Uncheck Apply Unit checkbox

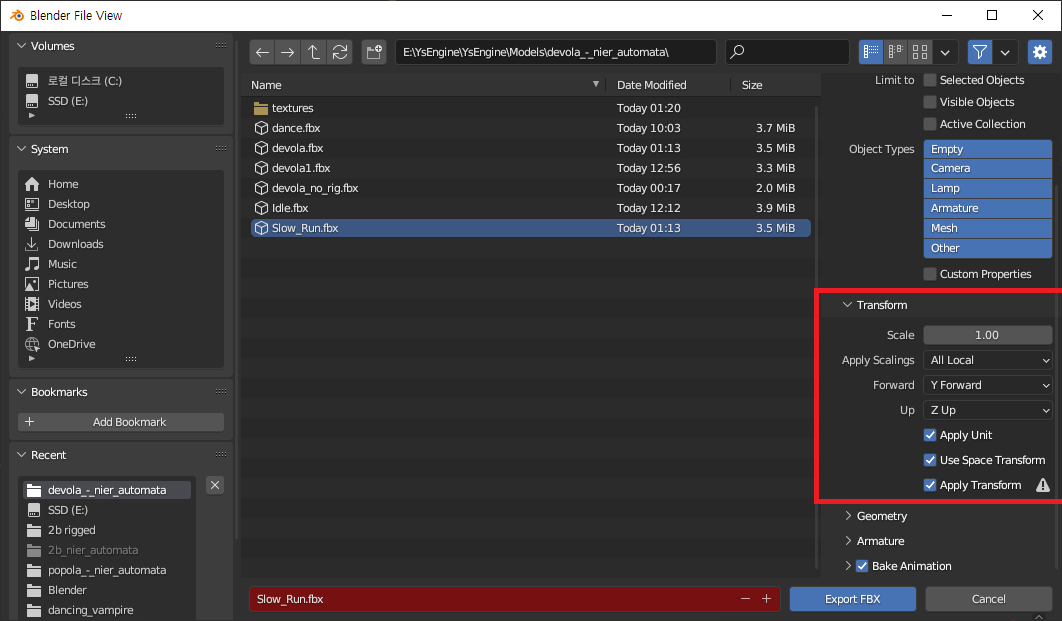pos(930,435)
